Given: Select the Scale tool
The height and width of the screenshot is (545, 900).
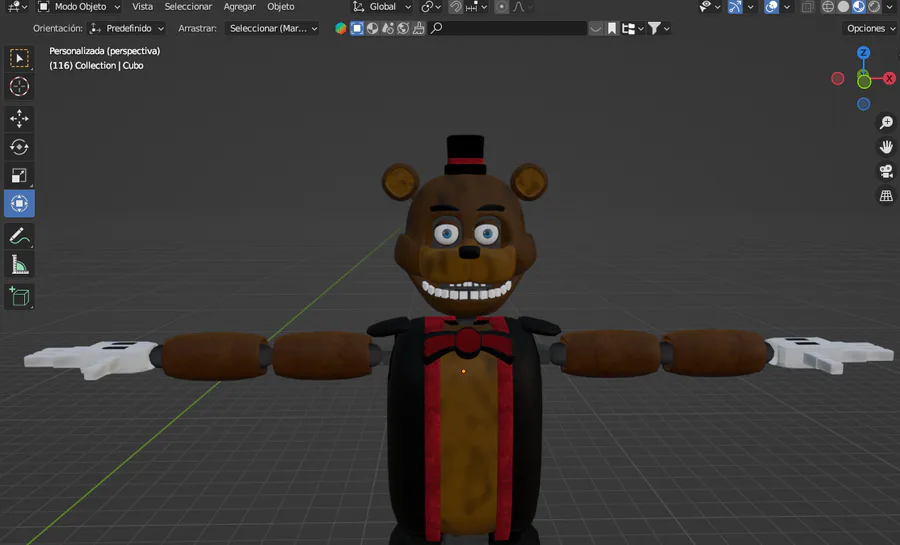Looking at the screenshot, I should (x=19, y=175).
